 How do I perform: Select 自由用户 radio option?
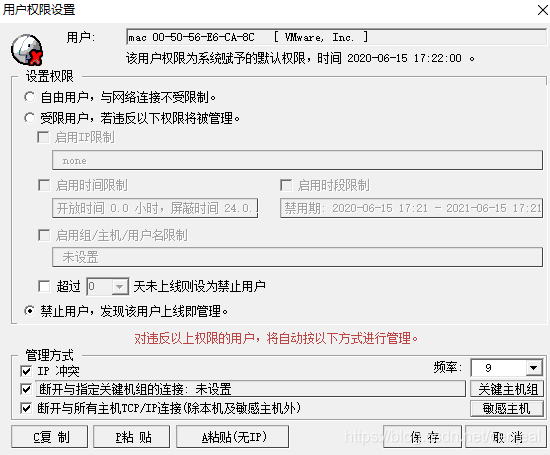(x=29, y=97)
